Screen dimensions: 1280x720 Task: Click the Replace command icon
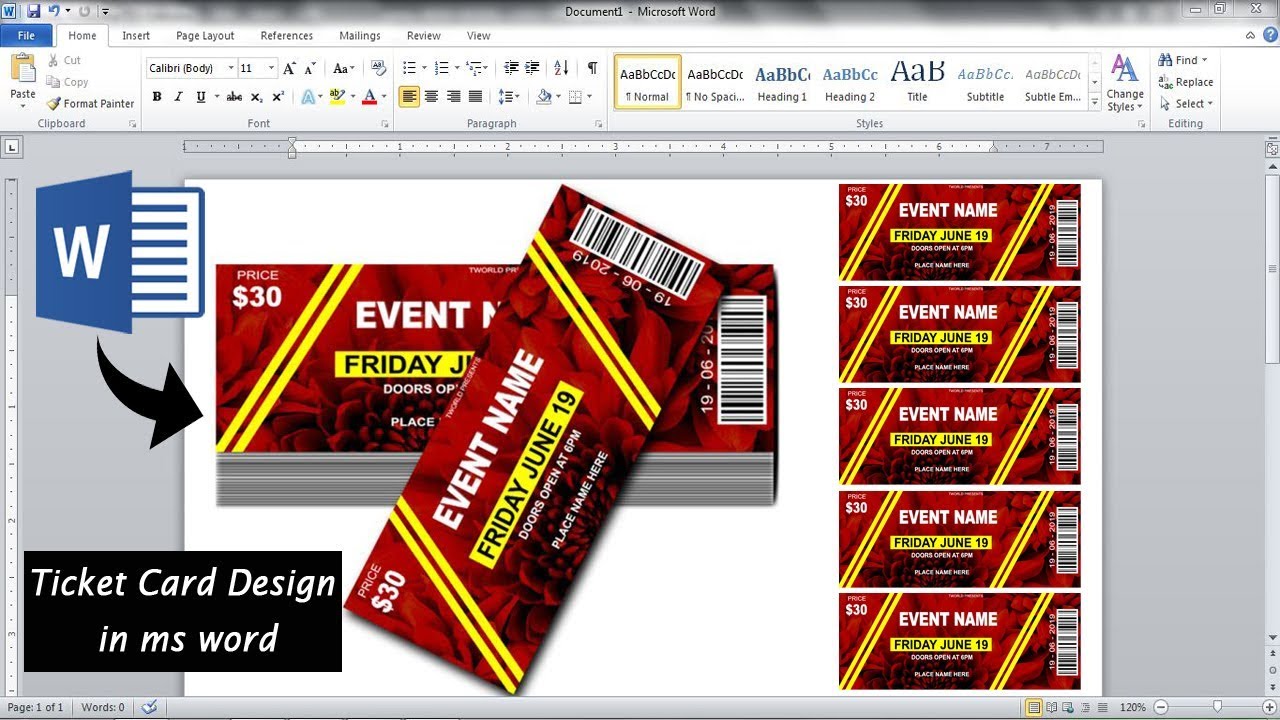point(1186,82)
